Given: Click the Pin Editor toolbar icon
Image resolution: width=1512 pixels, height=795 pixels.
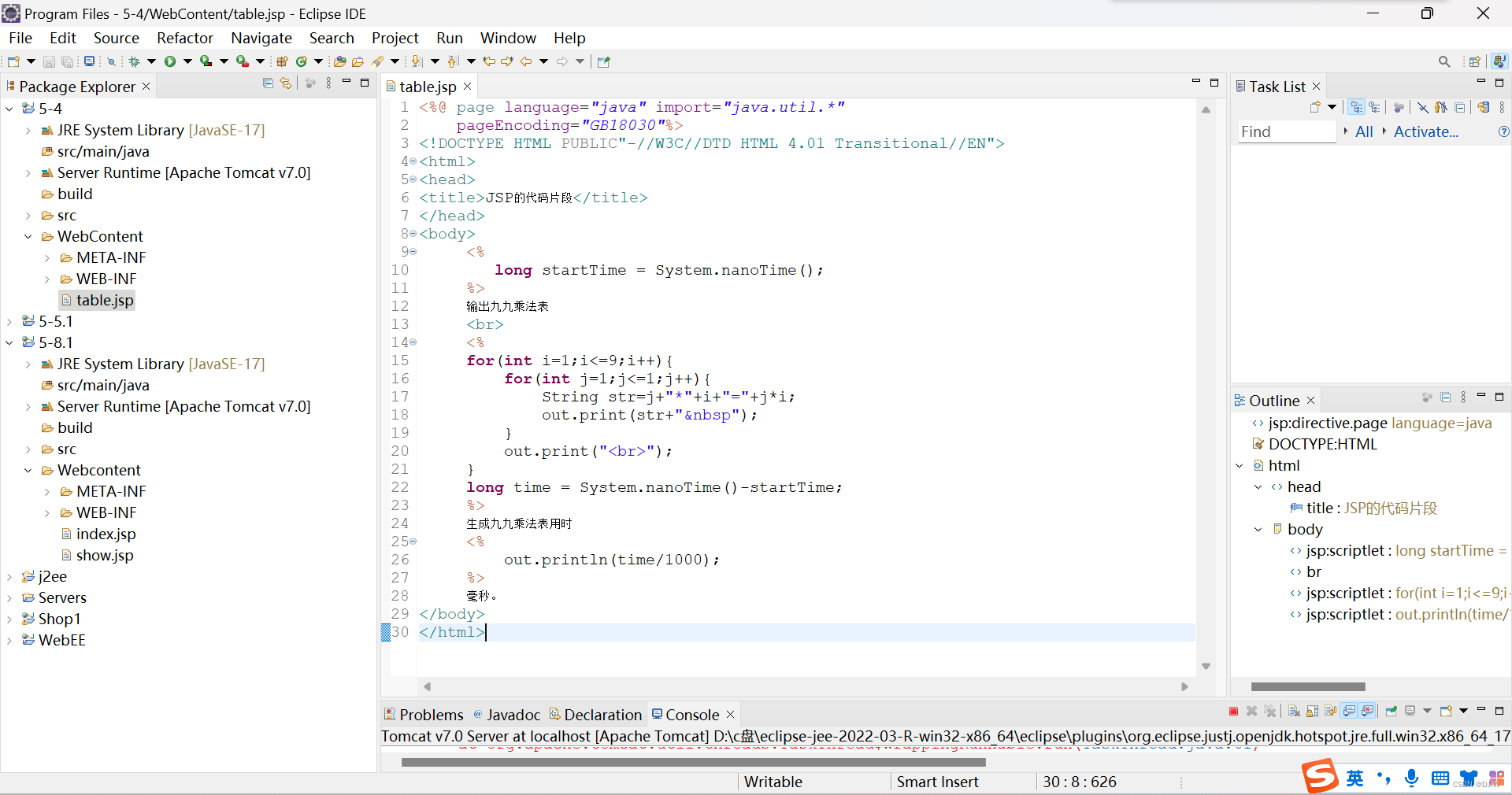Looking at the screenshot, I should tap(604, 61).
